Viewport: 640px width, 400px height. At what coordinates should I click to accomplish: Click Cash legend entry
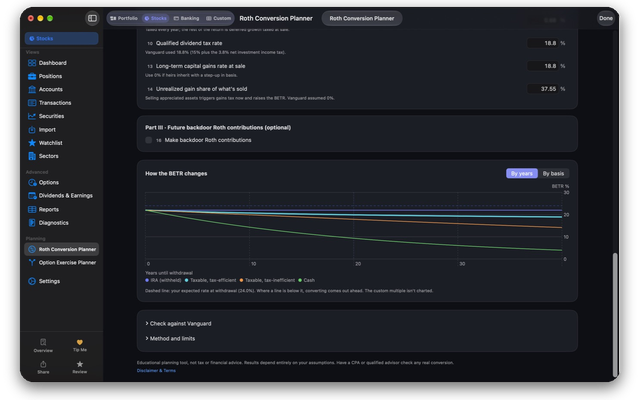click(x=306, y=280)
